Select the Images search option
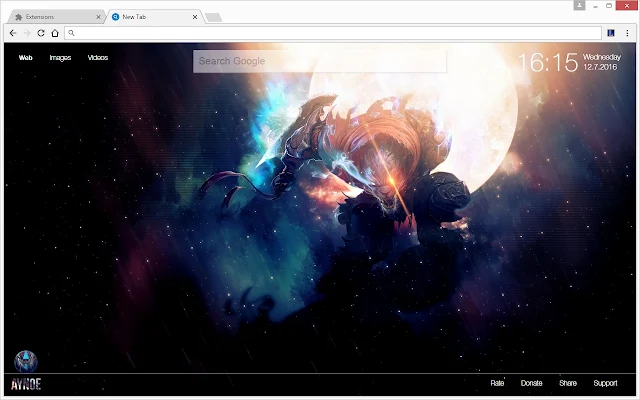 pos(60,58)
